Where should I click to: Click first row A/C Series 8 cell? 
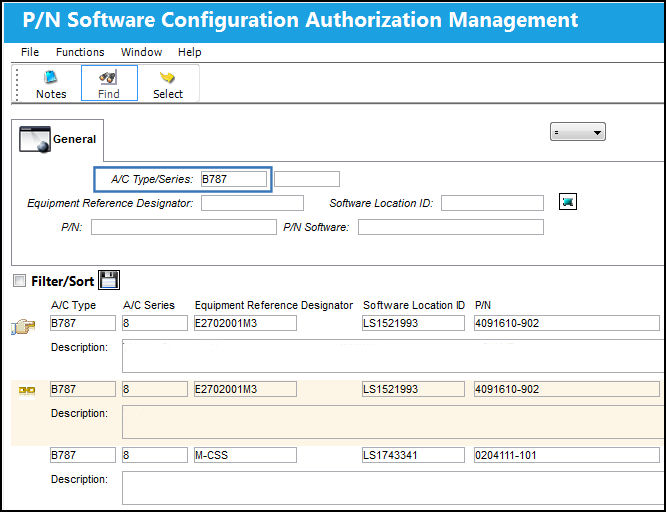click(x=155, y=323)
